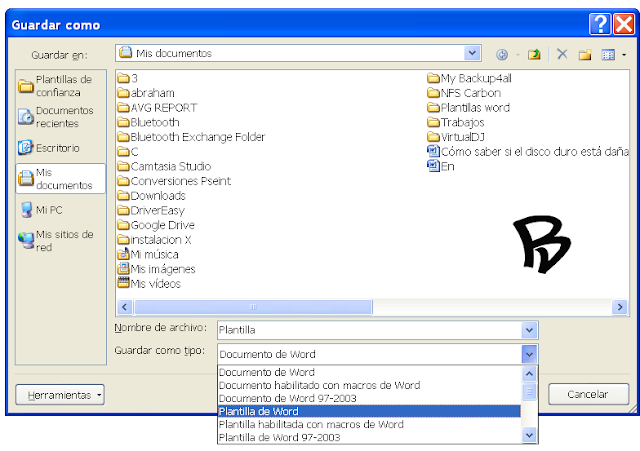
Task: Click the Back navigation arrow icon
Action: point(502,54)
